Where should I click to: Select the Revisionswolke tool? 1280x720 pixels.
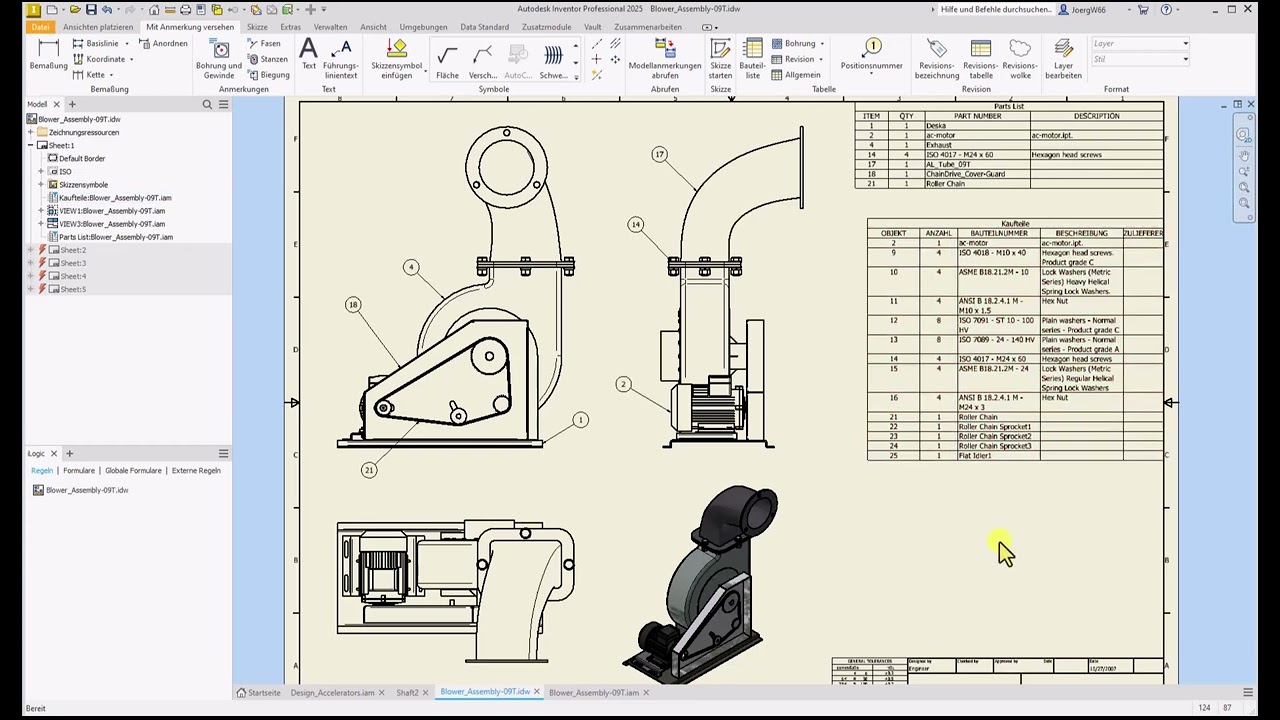click(x=1020, y=60)
